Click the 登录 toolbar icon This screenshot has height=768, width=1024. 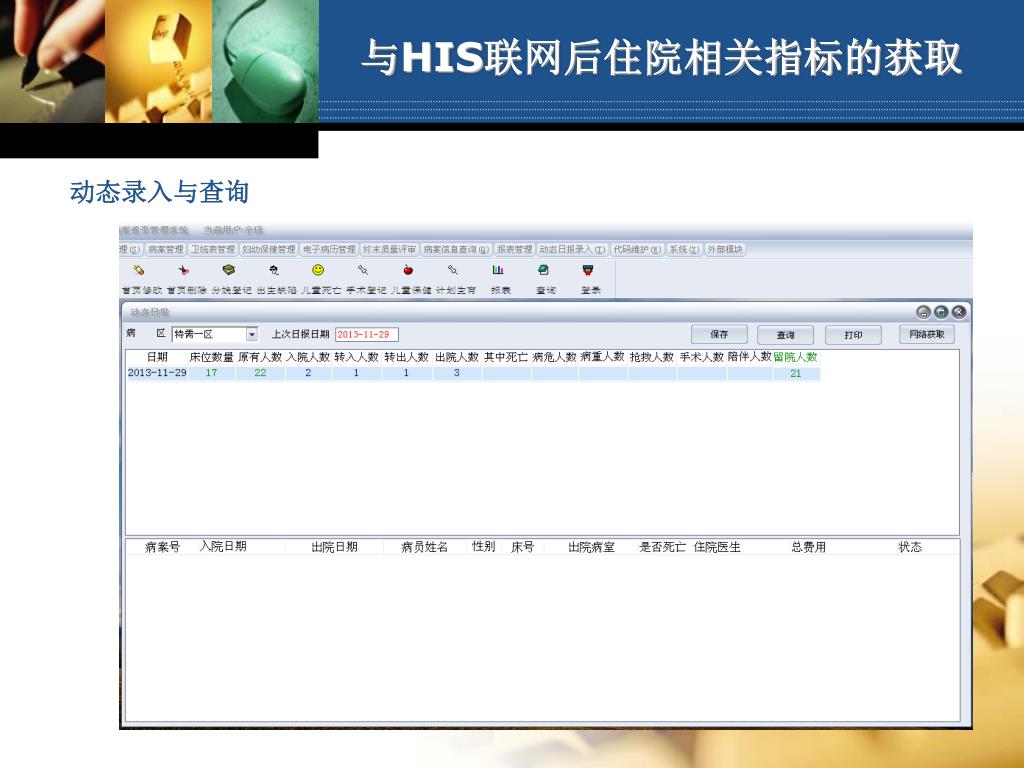pos(589,271)
